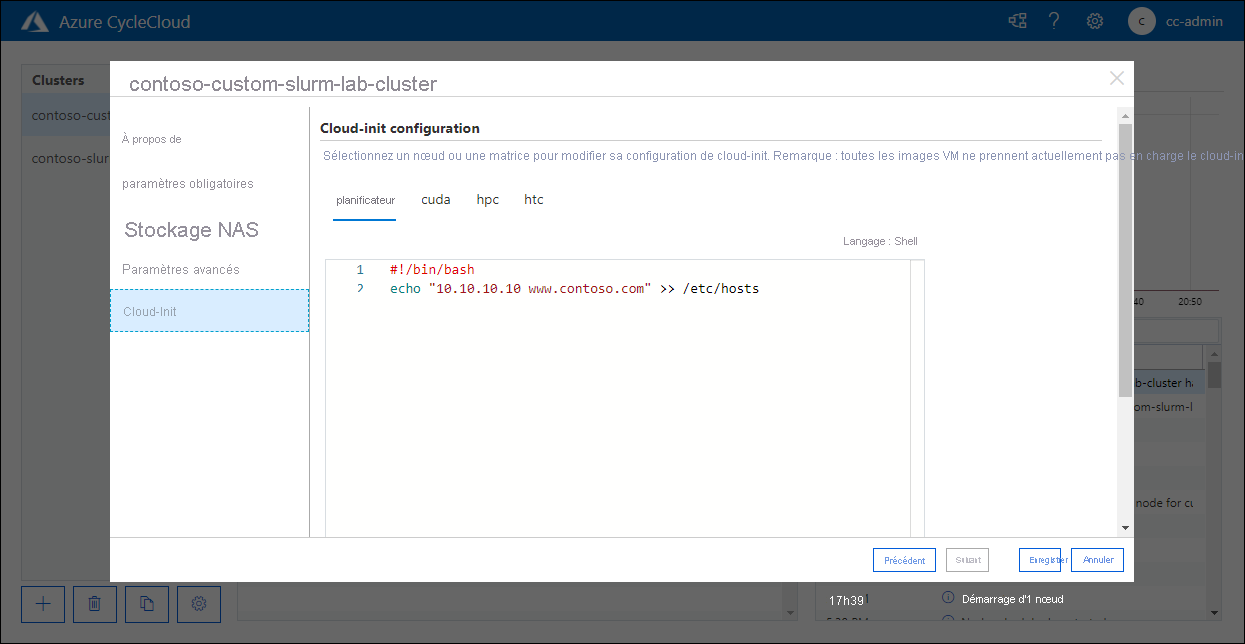Select the planificateur tab

tap(364, 199)
